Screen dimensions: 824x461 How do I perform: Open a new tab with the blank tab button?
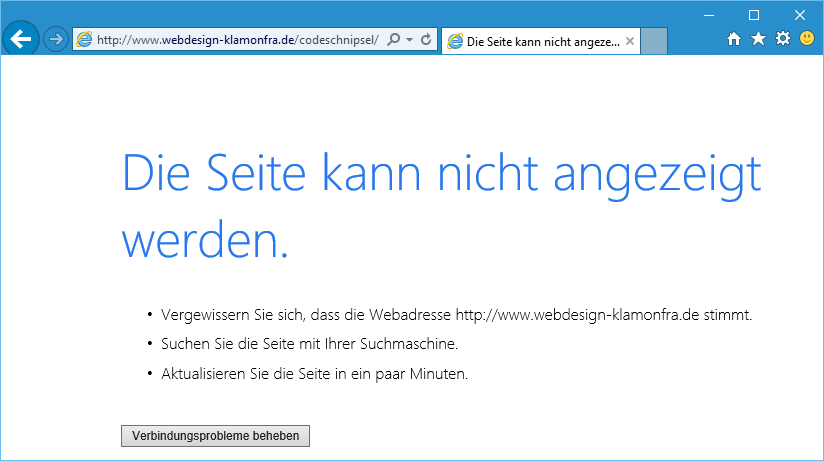pyautogui.click(x=653, y=41)
